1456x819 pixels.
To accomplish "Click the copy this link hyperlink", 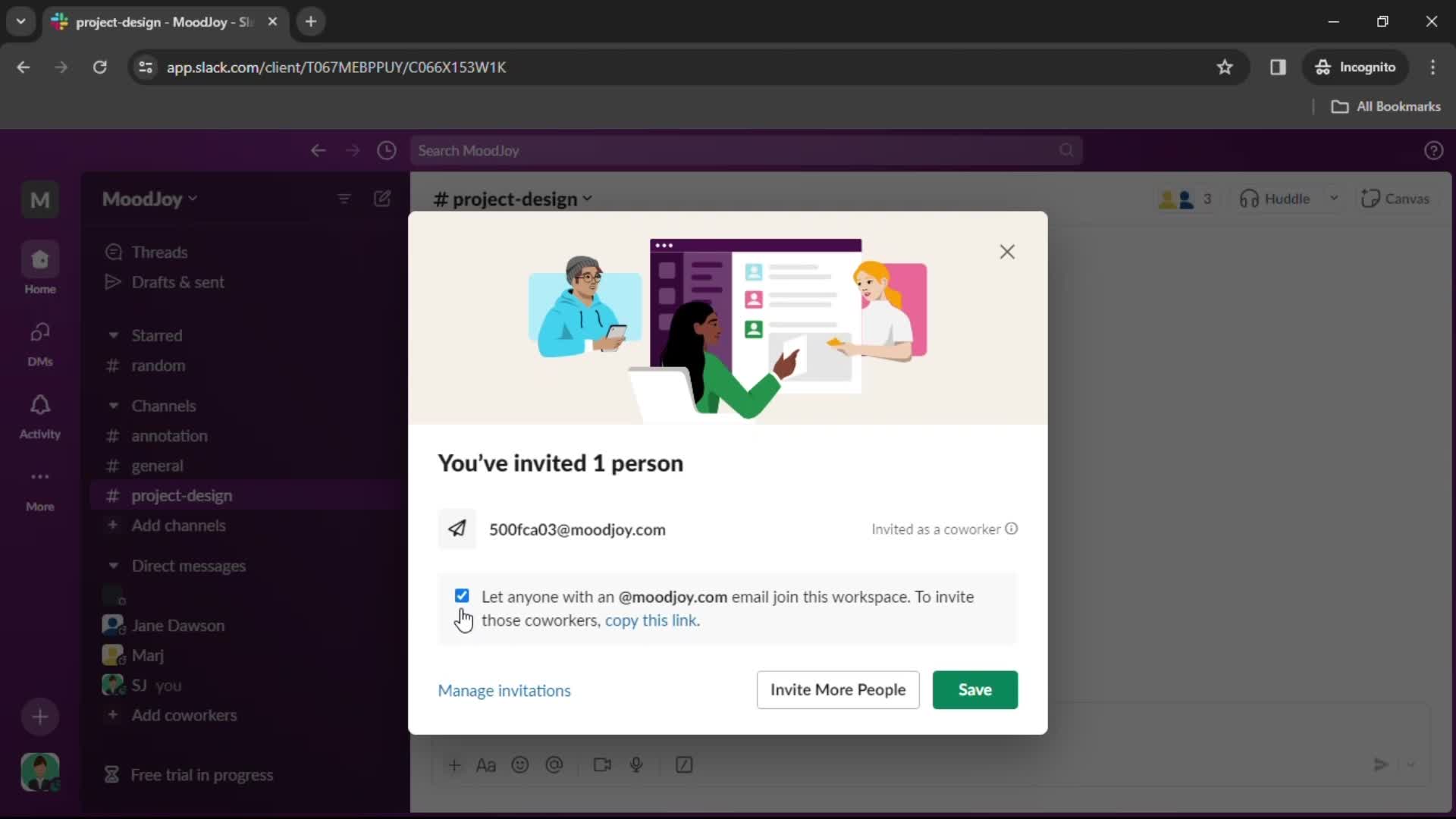I will pyautogui.click(x=651, y=620).
